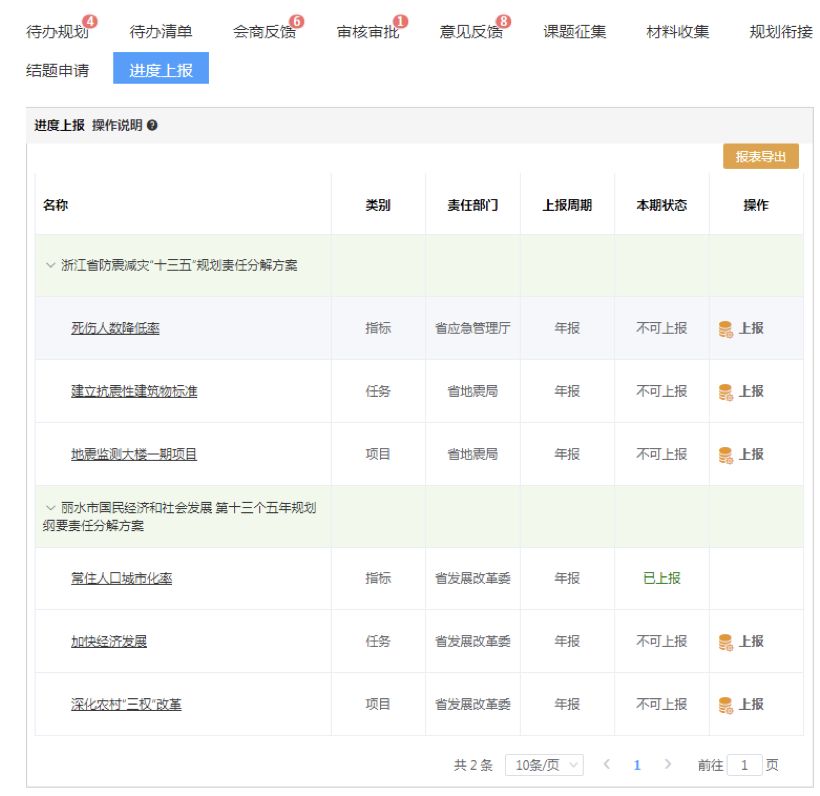Click the 上报 coin icon for 死伤人数降低率
Image resolution: width=820 pixels, height=796 pixels.
pyautogui.click(x=725, y=329)
